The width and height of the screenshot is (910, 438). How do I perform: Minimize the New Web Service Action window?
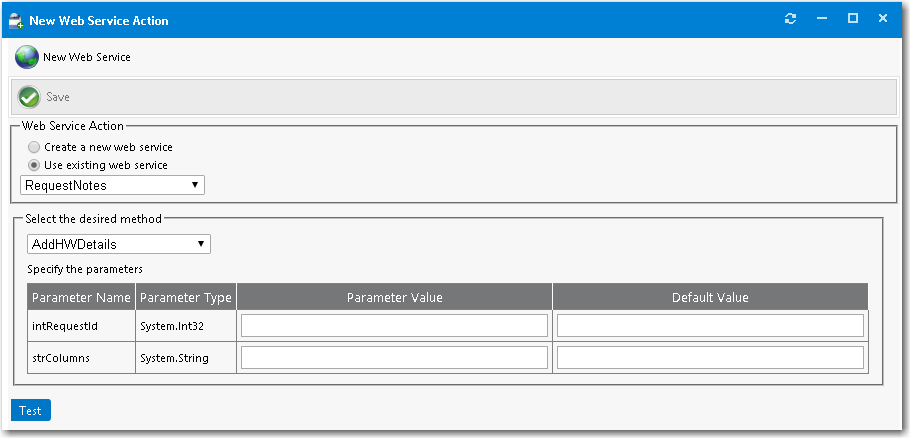(x=821, y=19)
